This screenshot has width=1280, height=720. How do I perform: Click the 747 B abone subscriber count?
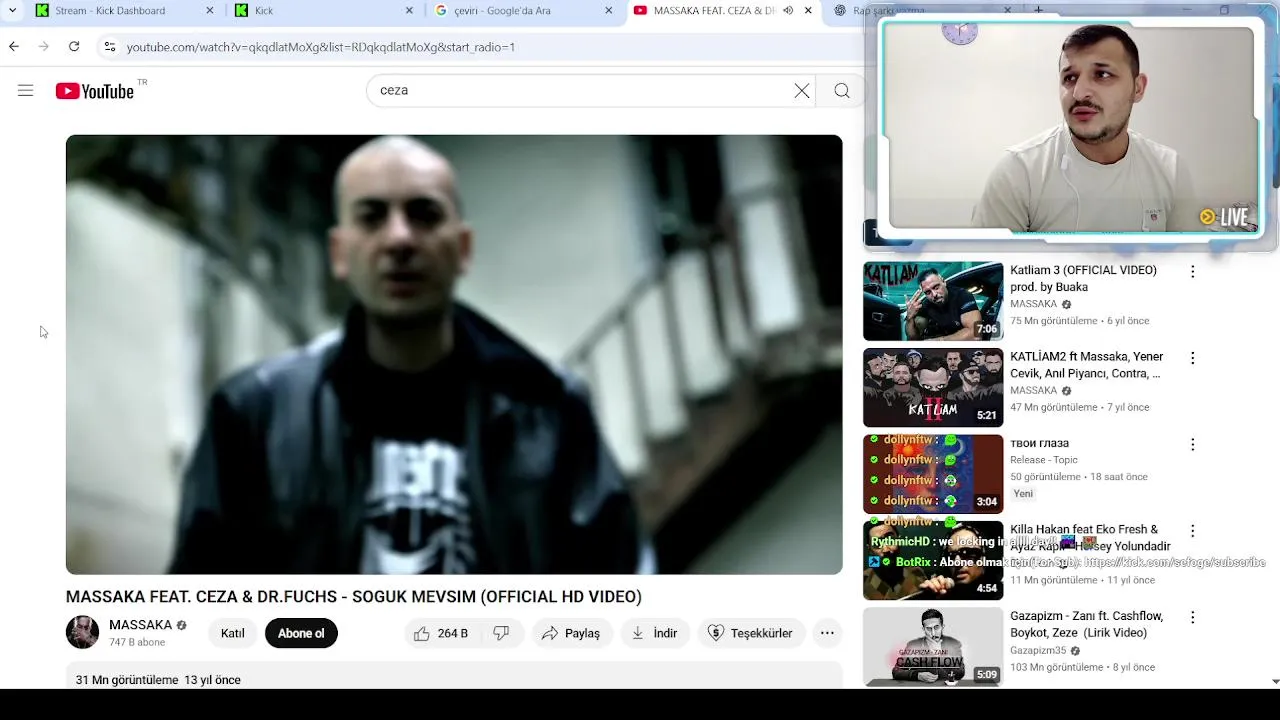point(137,643)
